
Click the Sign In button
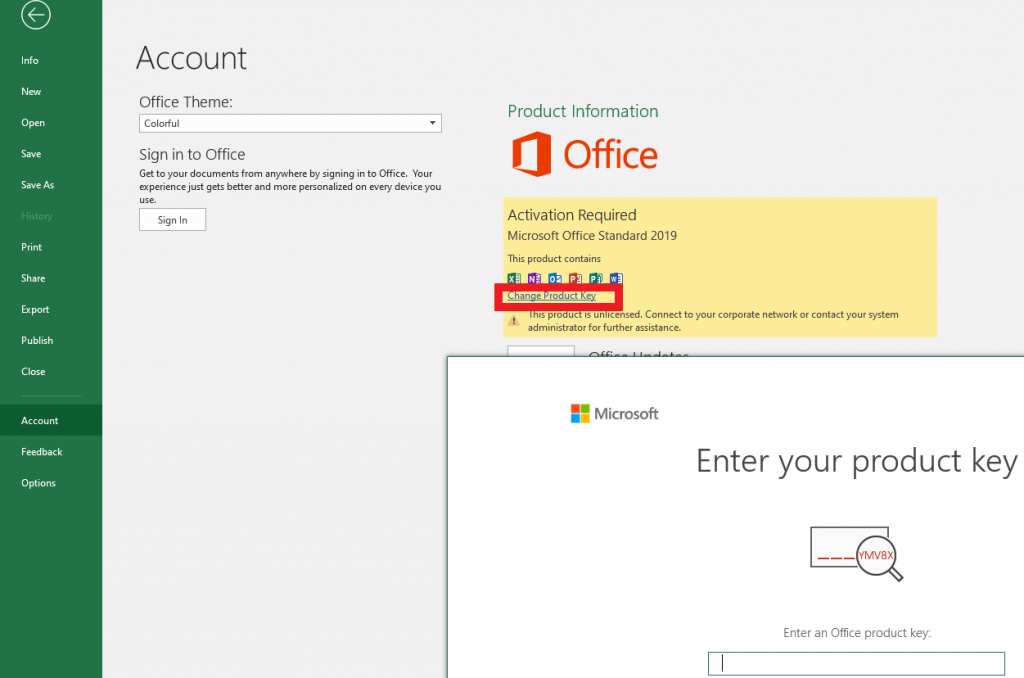pos(172,219)
